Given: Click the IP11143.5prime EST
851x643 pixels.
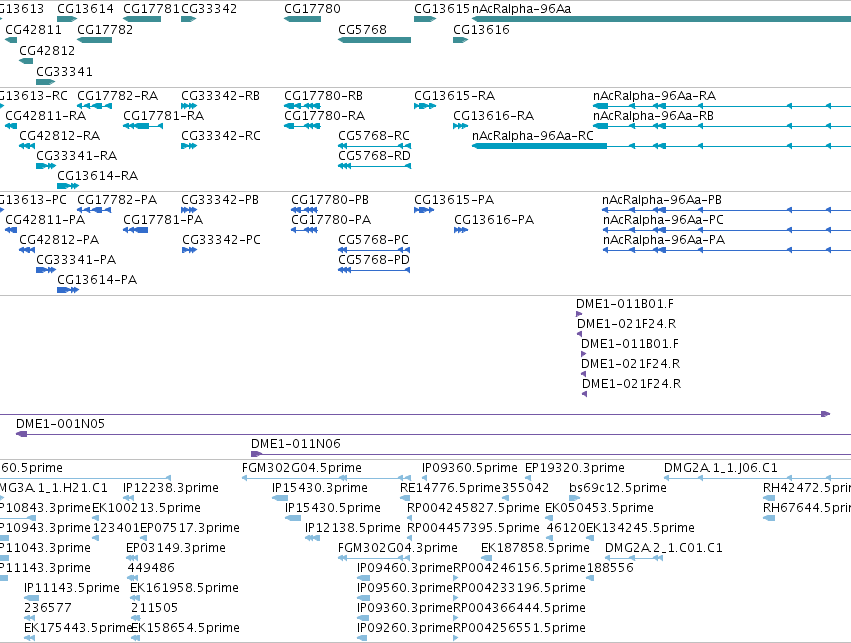Looking at the screenshot, I should coord(72,588).
